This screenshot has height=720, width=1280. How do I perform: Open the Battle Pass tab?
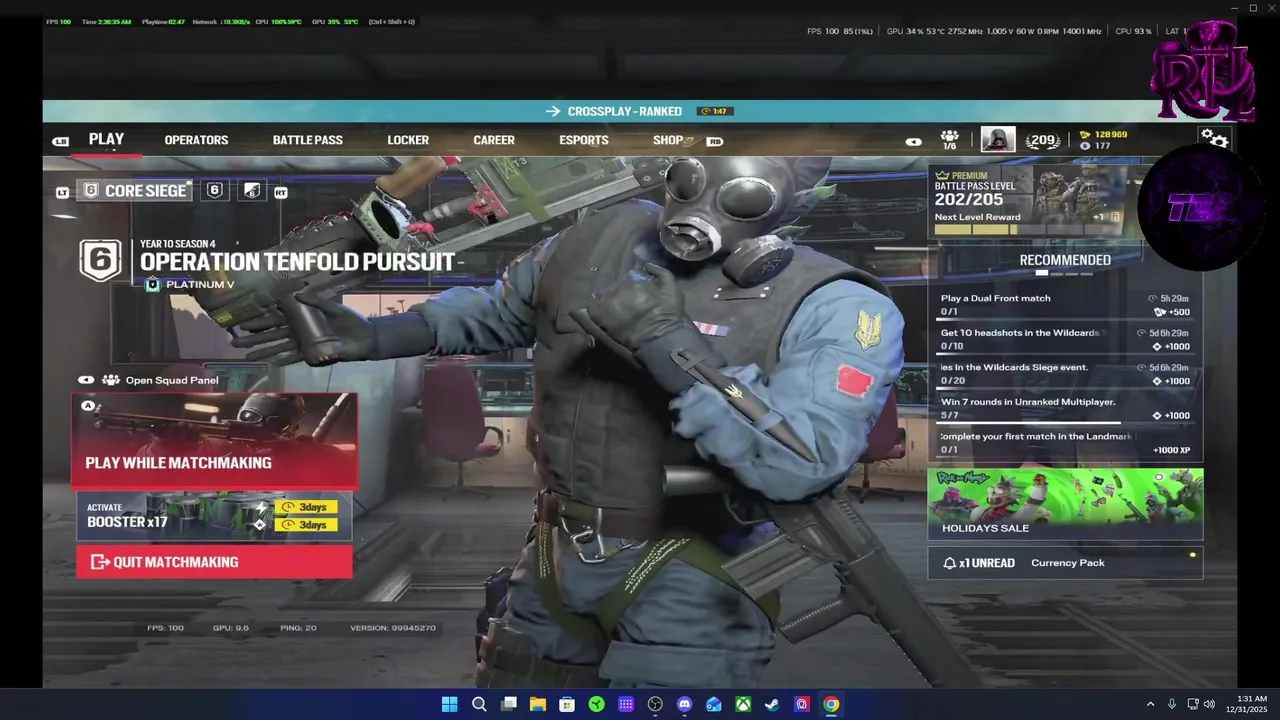pyautogui.click(x=308, y=140)
